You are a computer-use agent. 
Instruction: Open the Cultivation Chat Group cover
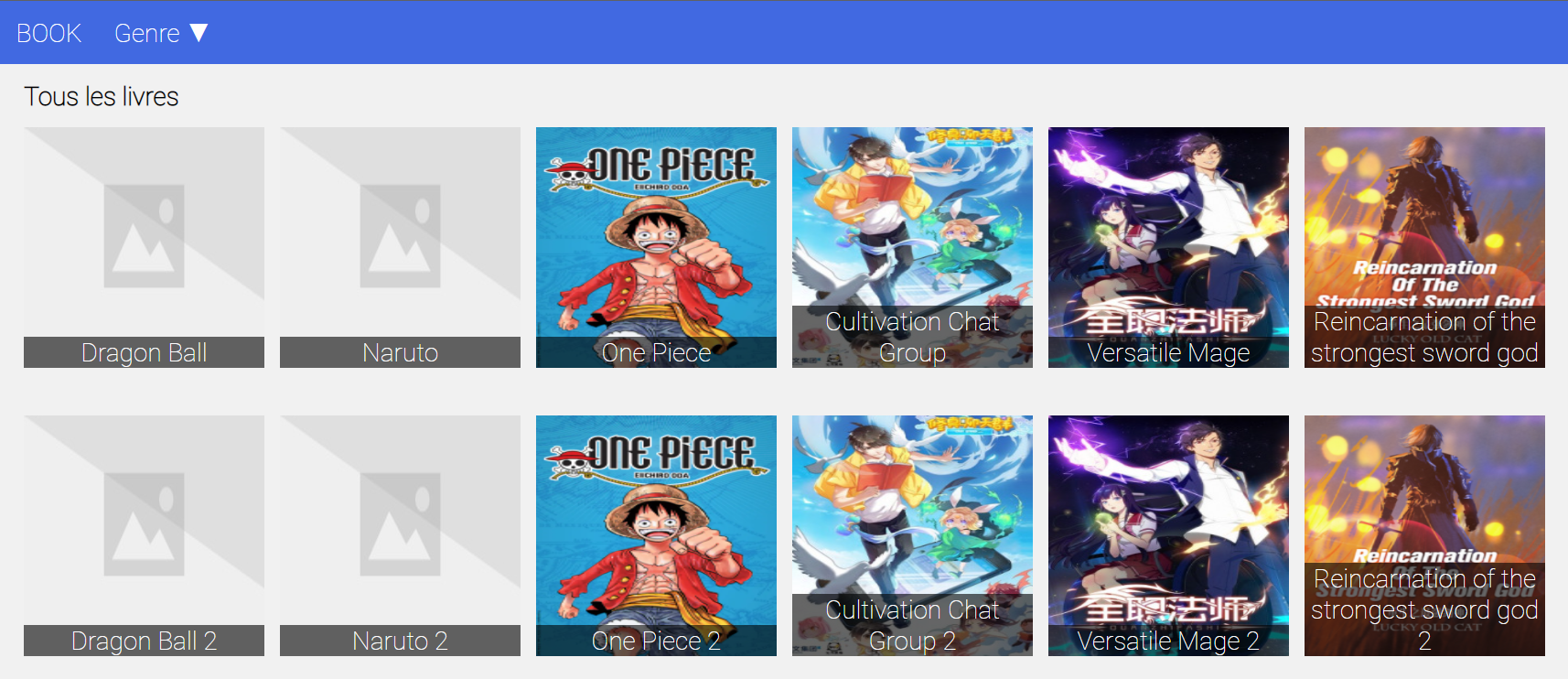912,247
